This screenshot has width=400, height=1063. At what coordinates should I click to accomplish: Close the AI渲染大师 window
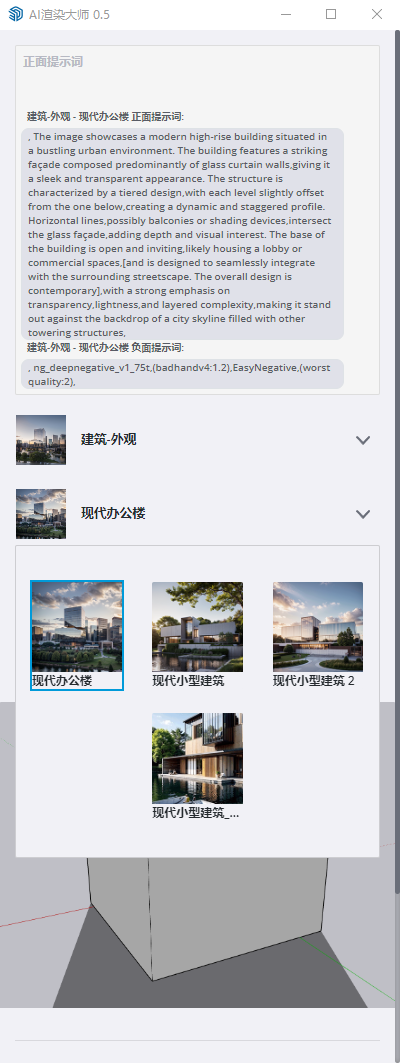377,14
